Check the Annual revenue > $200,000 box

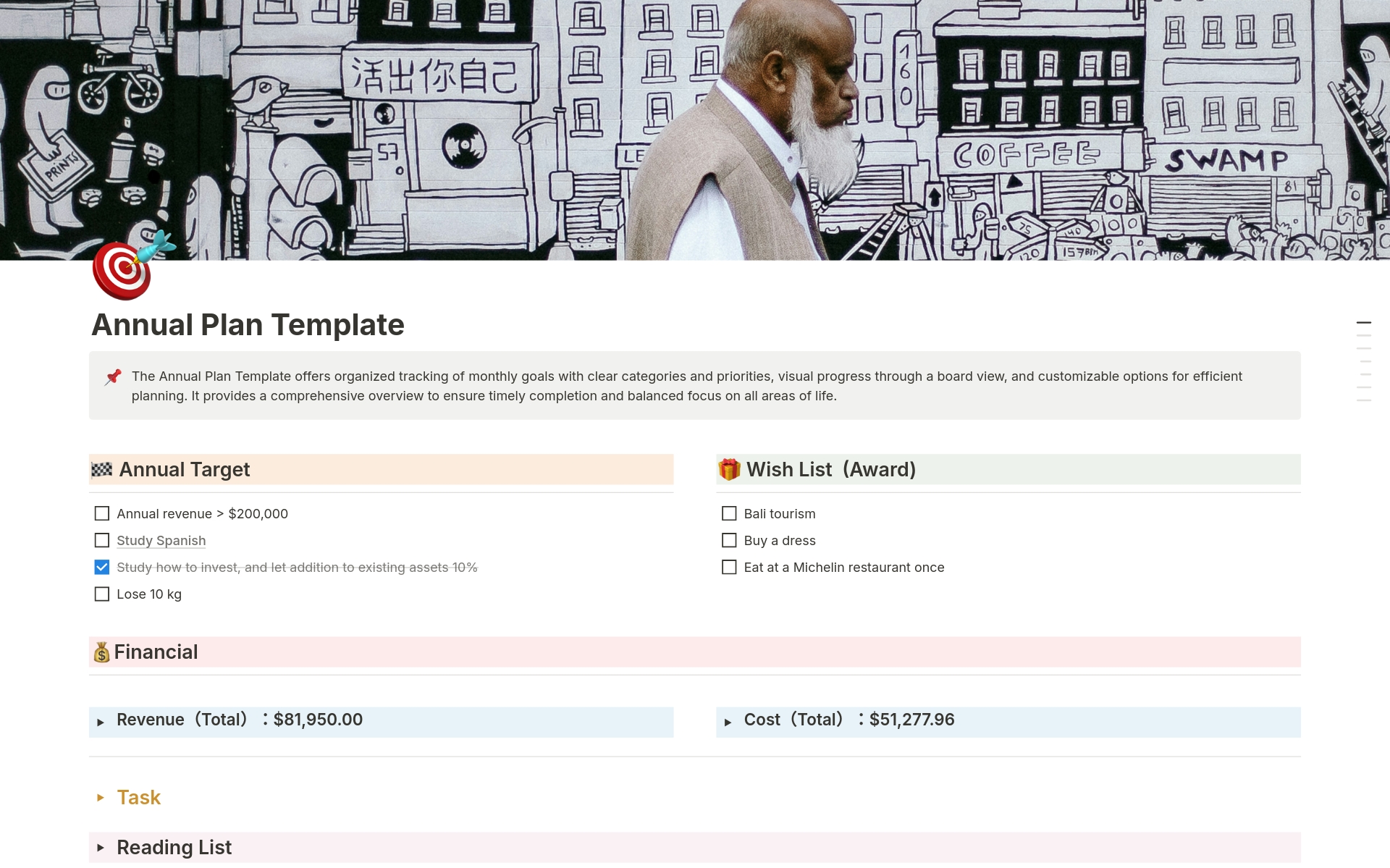coord(102,514)
